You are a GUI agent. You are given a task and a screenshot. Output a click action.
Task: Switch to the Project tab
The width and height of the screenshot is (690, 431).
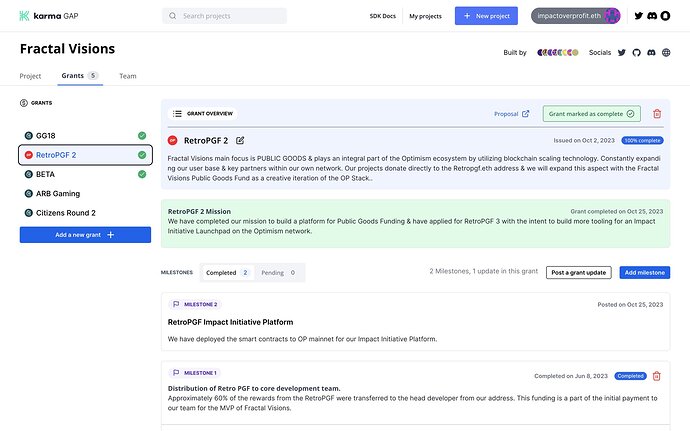pyautogui.click(x=30, y=76)
